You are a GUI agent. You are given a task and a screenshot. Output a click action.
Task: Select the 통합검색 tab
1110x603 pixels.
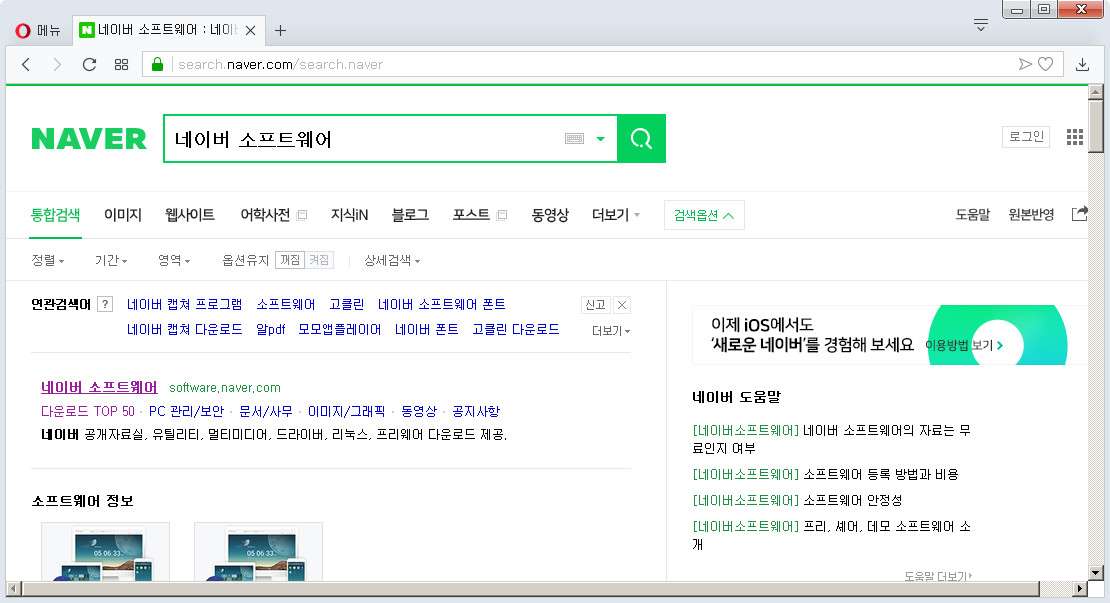(x=55, y=214)
